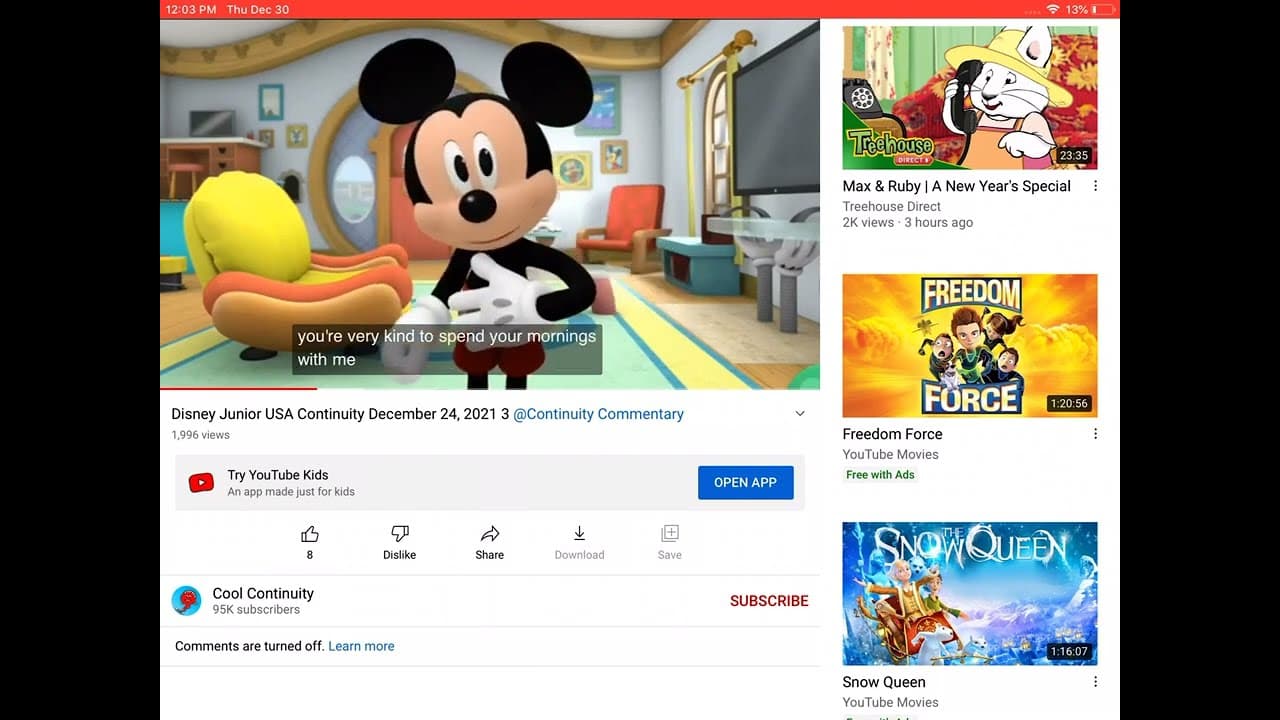The height and width of the screenshot is (720, 1280).
Task: Tap the Mickey Mouse video player
Action: [x=490, y=204]
